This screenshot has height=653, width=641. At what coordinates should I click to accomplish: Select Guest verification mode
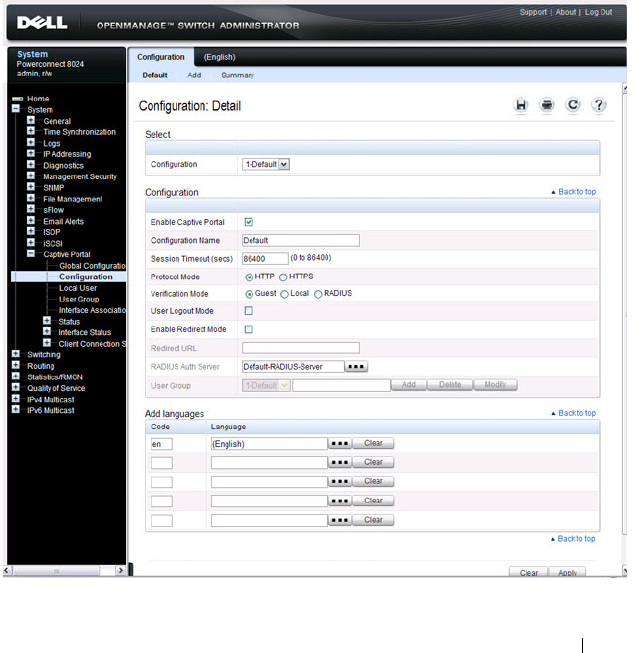(249, 294)
